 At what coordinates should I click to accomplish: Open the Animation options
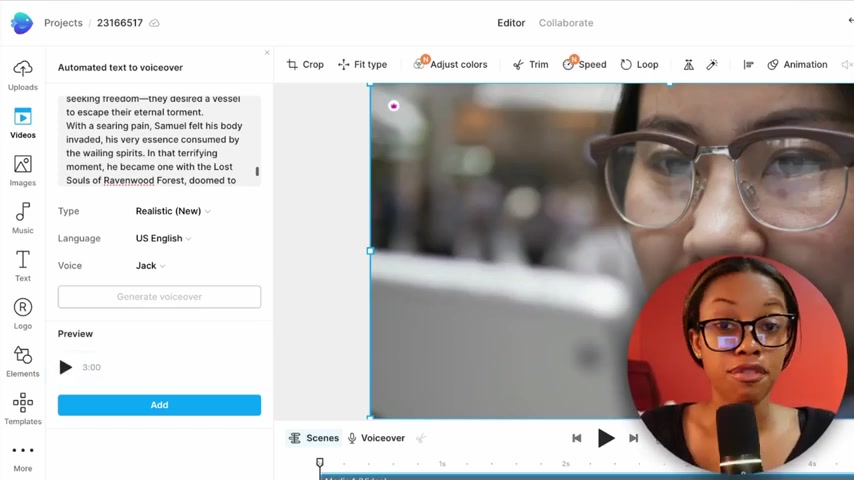click(x=797, y=64)
